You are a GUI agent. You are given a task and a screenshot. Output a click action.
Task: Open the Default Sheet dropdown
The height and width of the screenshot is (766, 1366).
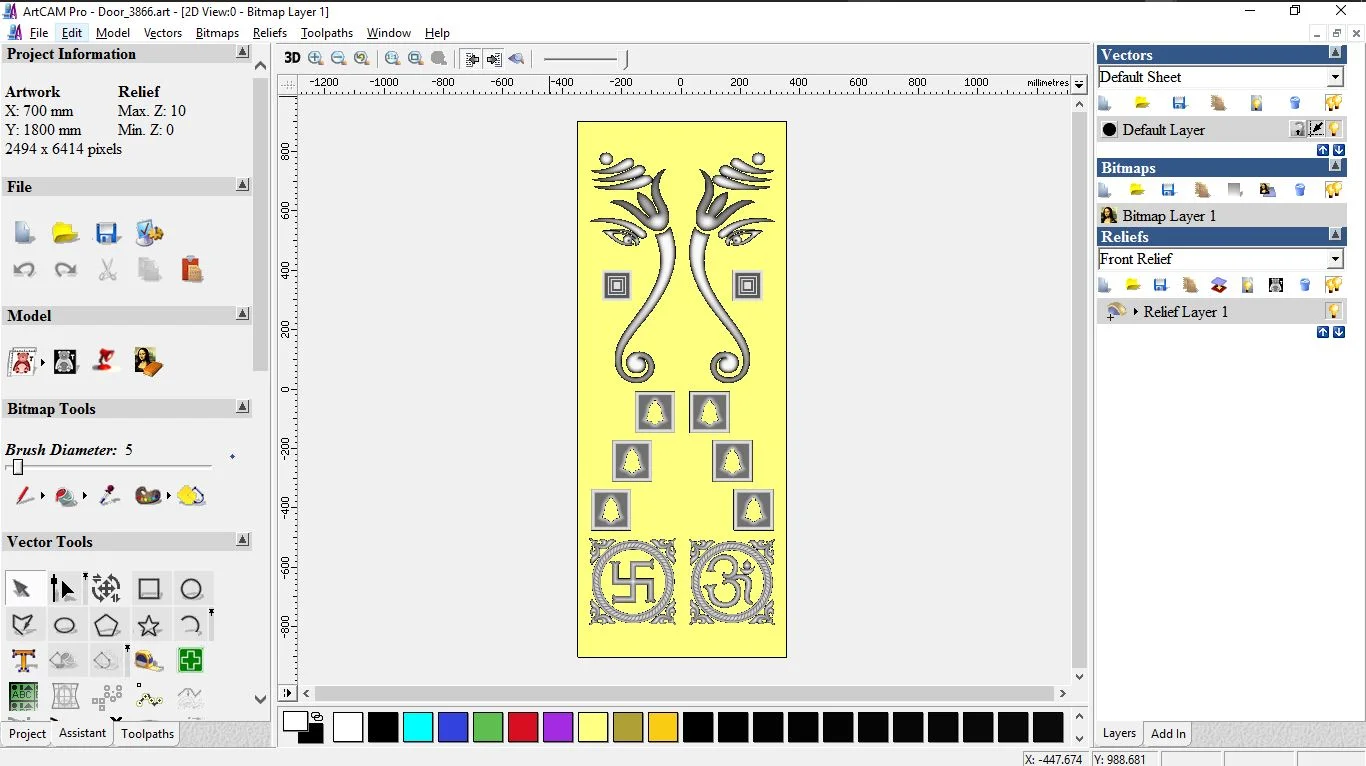[1335, 77]
